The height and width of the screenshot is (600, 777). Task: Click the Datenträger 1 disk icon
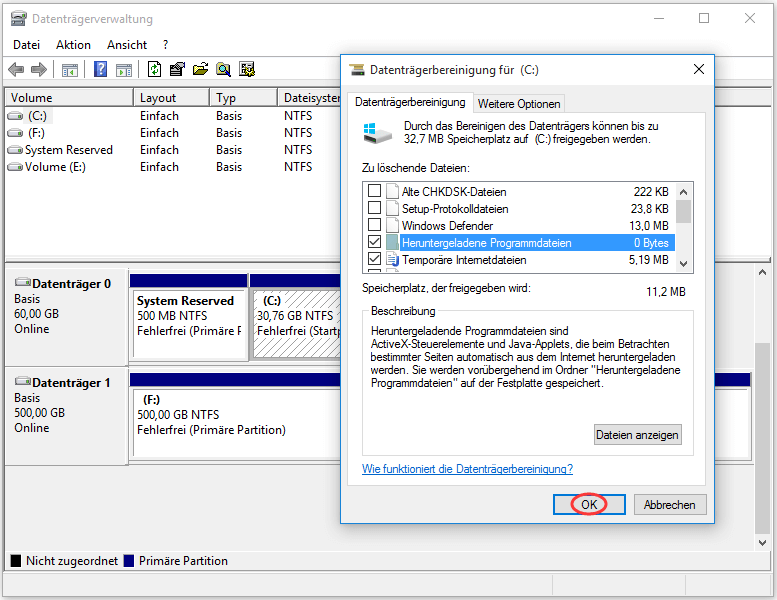pyautogui.click(x=23, y=381)
